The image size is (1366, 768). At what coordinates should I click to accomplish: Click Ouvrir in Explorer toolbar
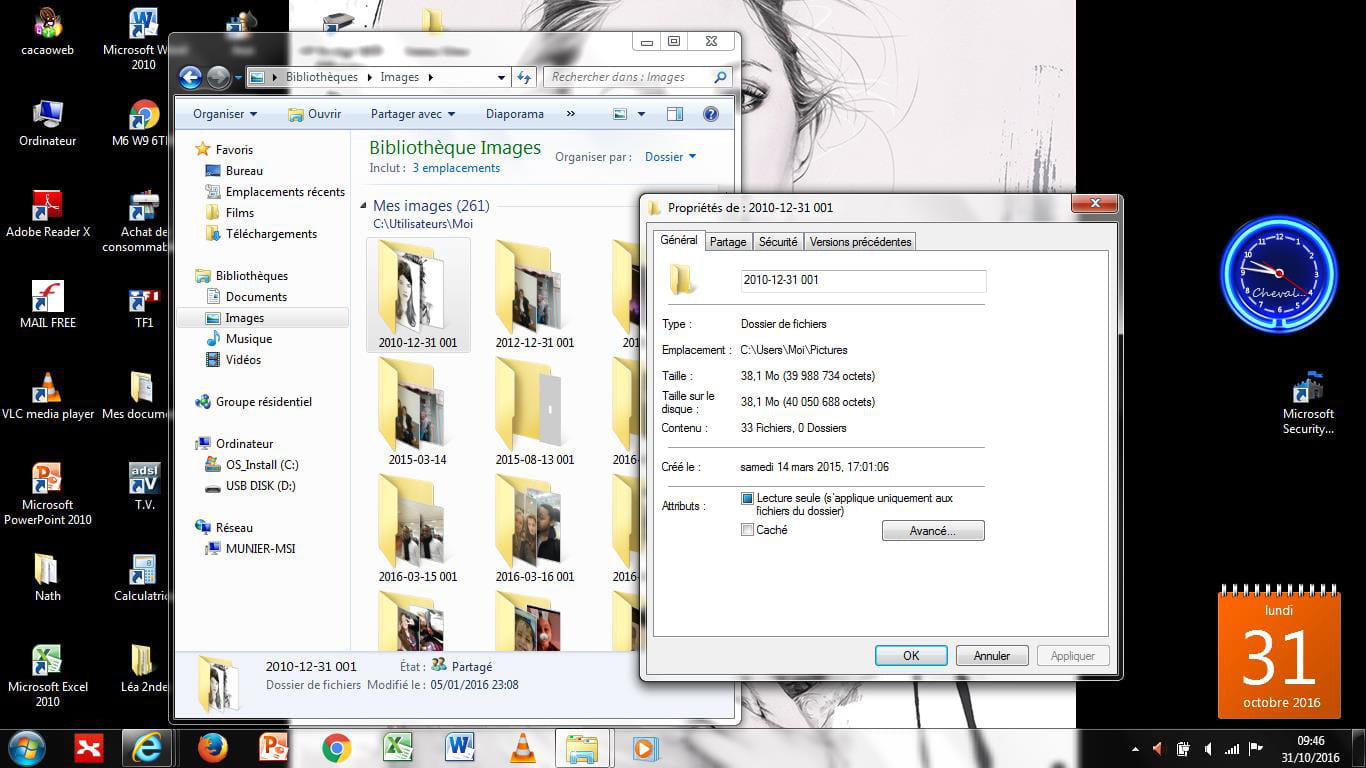click(314, 114)
